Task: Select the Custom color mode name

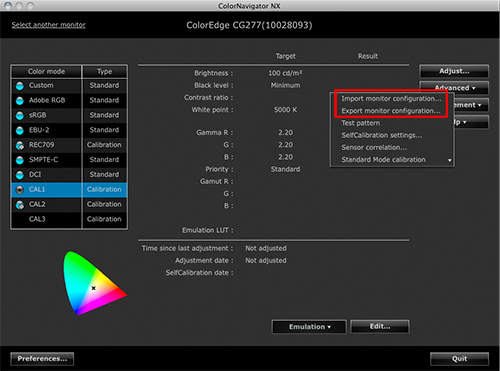Action: [x=41, y=85]
